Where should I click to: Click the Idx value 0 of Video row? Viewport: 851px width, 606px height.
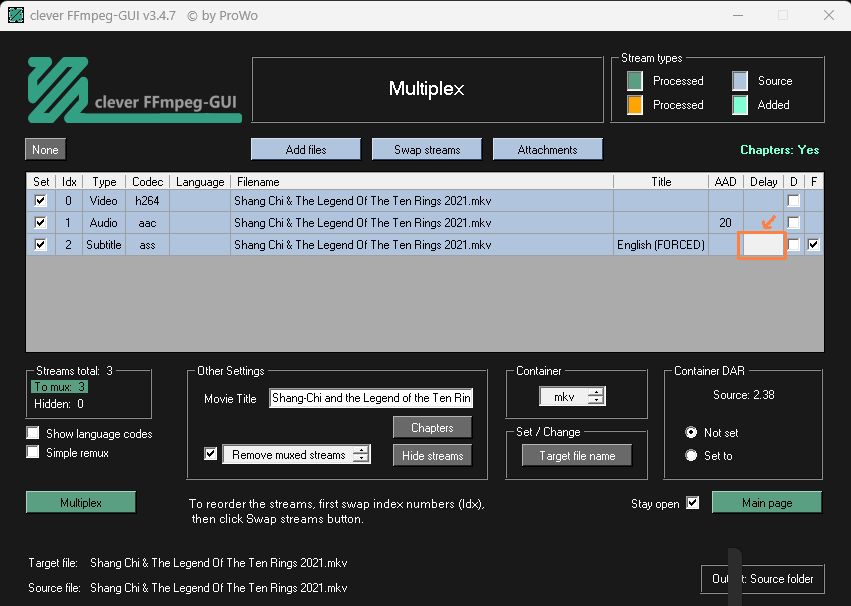[x=68, y=201]
